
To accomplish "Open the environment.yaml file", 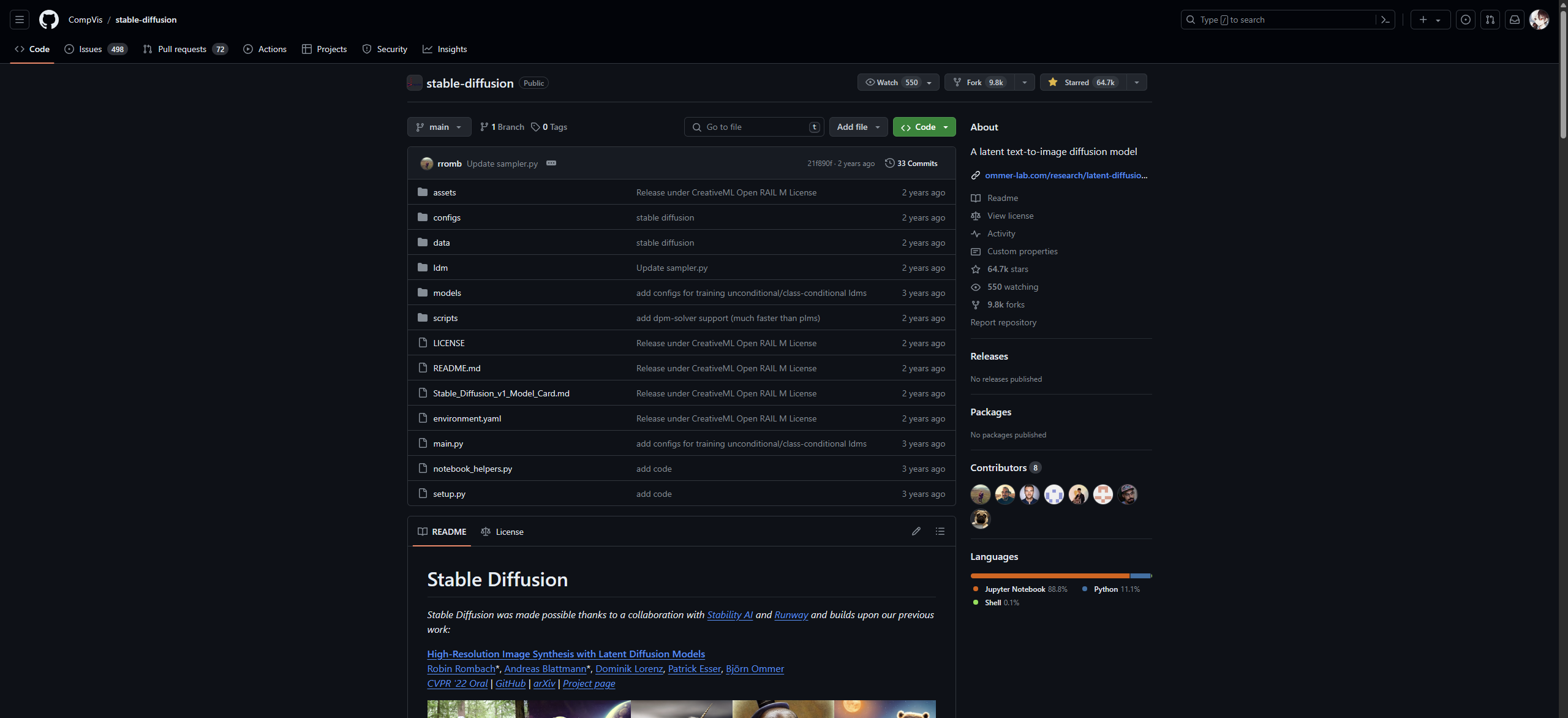I will click(467, 418).
